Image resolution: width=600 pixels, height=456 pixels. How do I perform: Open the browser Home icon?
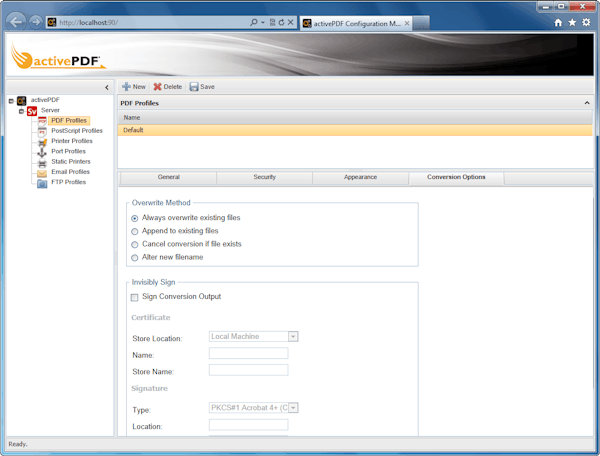pyautogui.click(x=558, y=23)
